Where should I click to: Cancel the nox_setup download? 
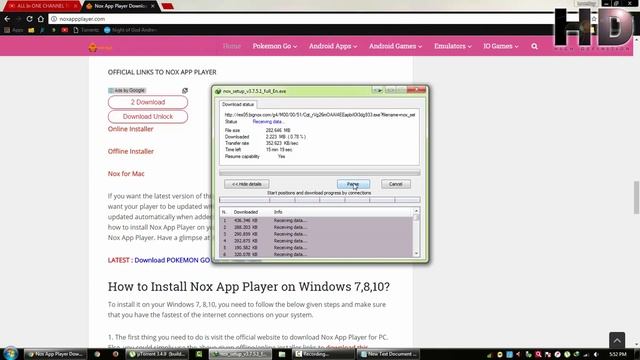tap(396, 184)
